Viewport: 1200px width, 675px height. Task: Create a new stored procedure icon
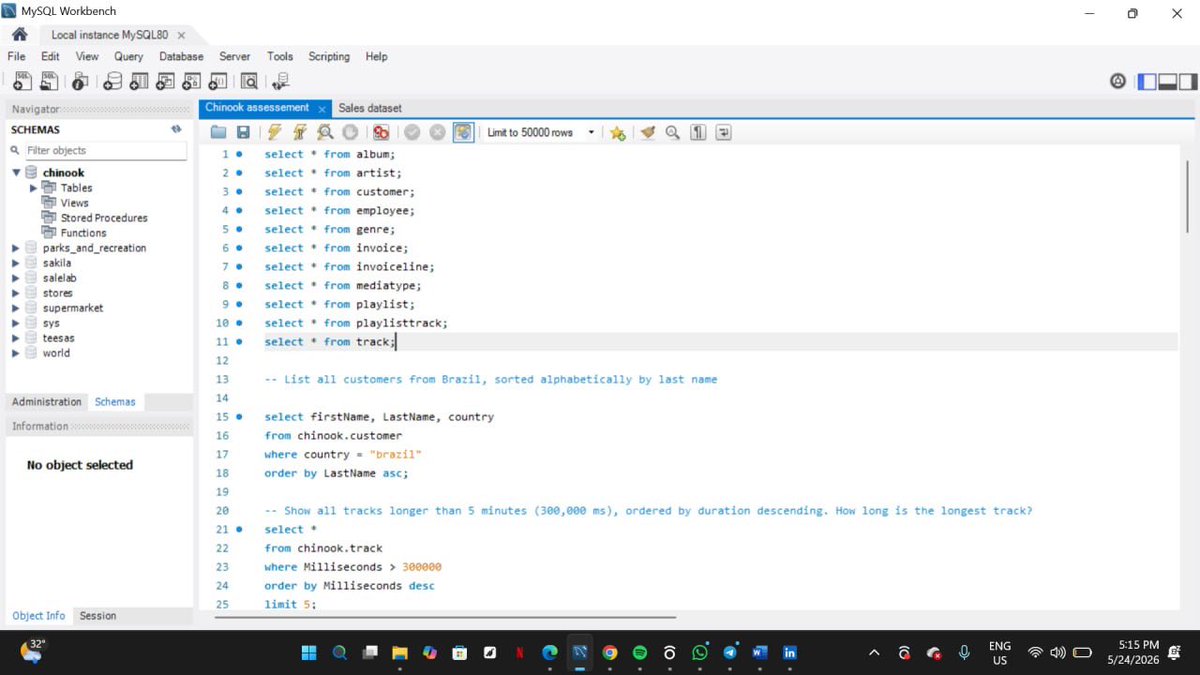pos(191,81)
